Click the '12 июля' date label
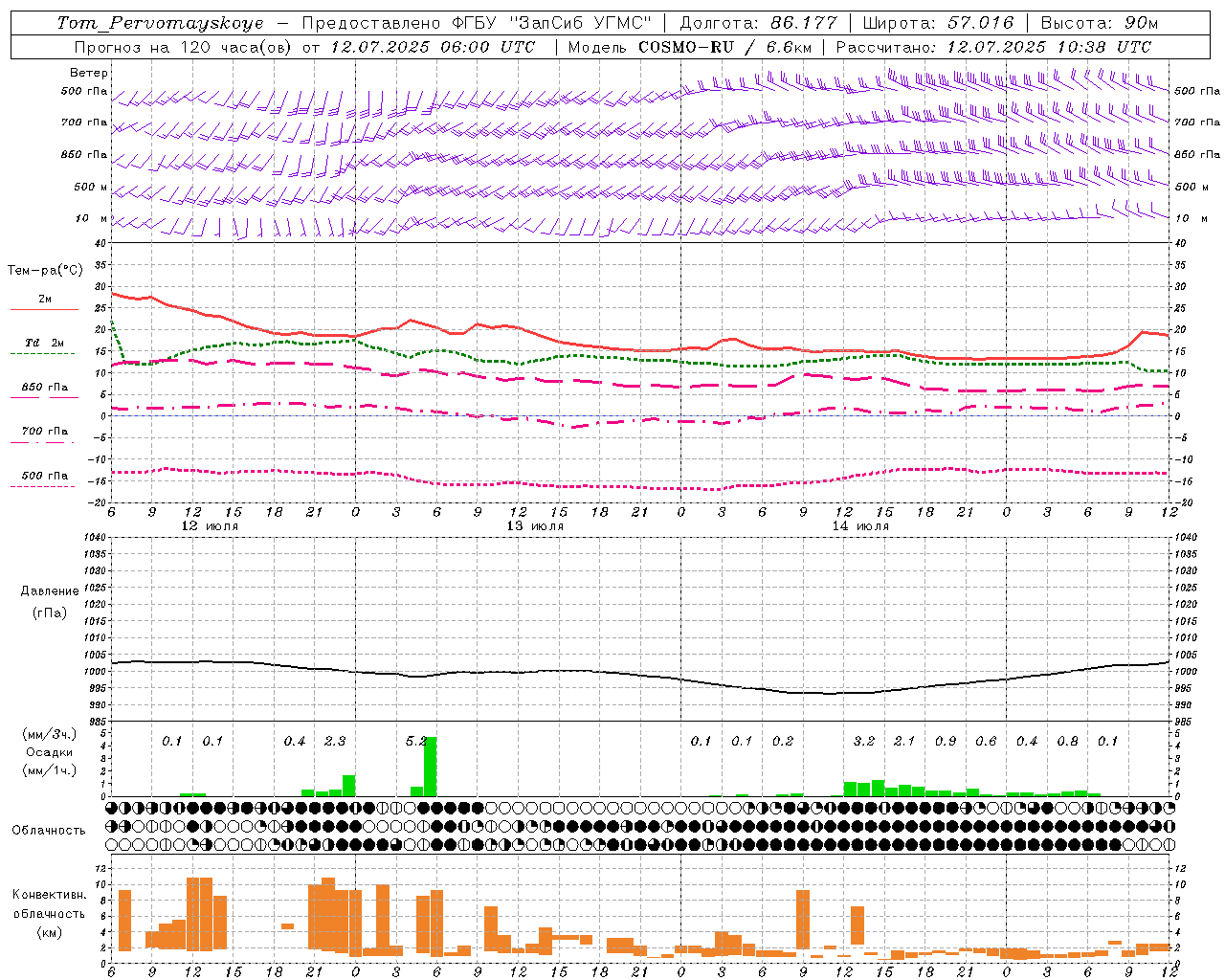 click(210, 526)
